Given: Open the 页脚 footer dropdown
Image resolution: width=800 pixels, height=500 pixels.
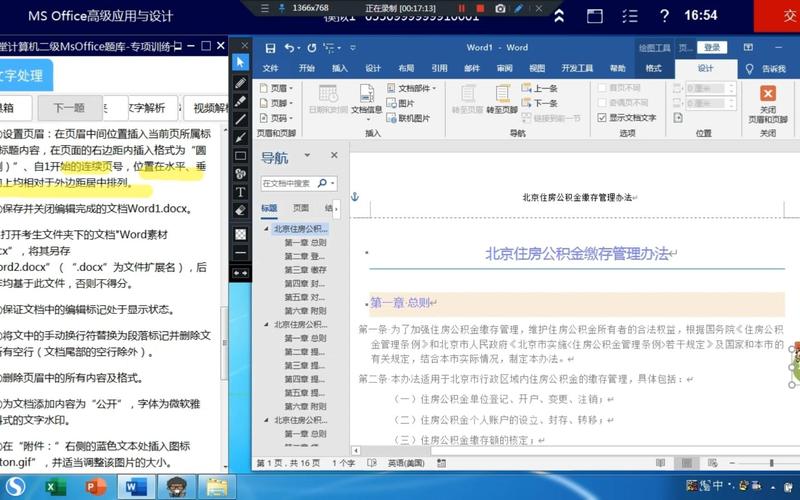Looking at the screenshot, I should [277, 103].
